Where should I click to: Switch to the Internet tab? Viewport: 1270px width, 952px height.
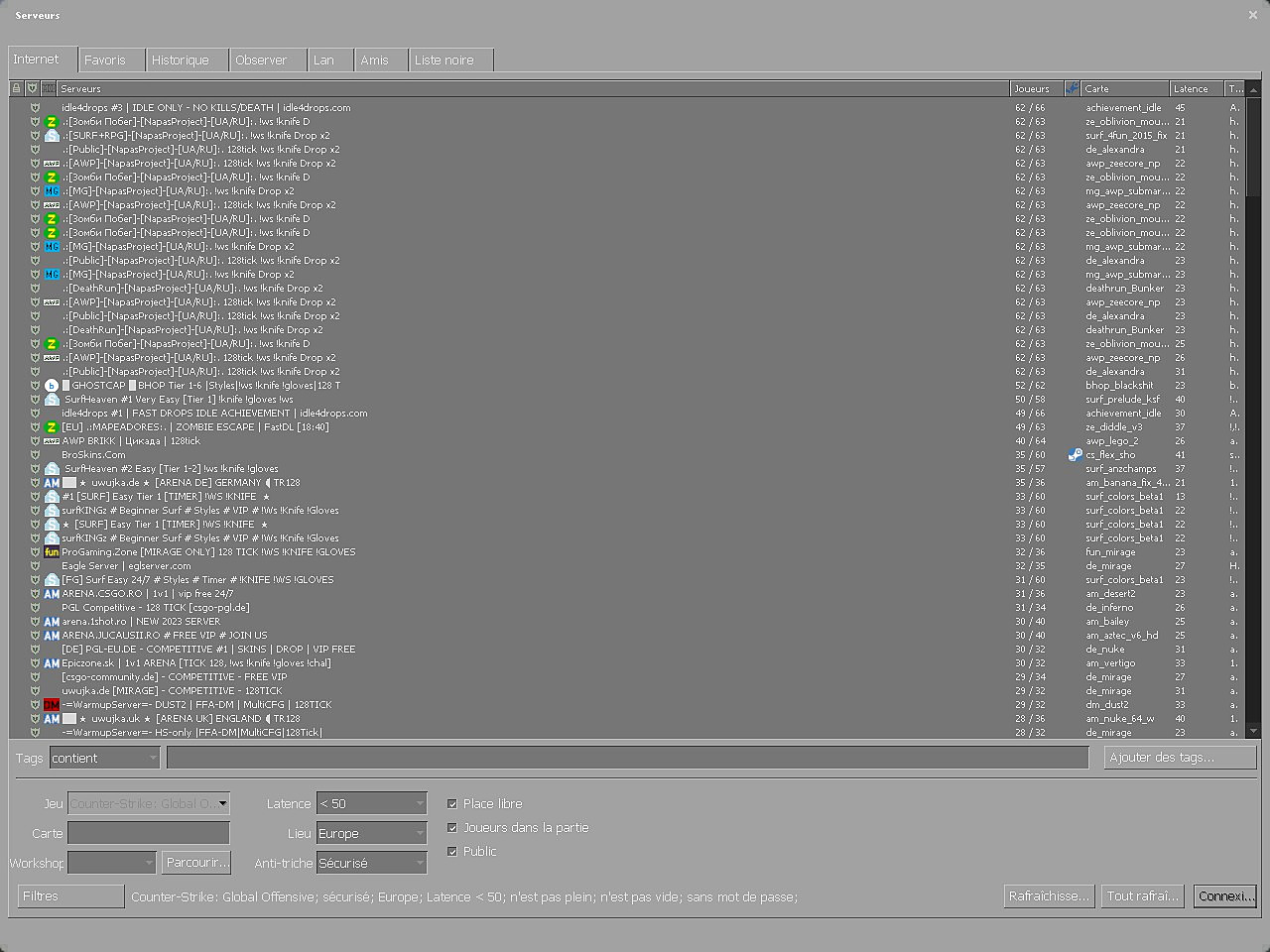[43, 59]
